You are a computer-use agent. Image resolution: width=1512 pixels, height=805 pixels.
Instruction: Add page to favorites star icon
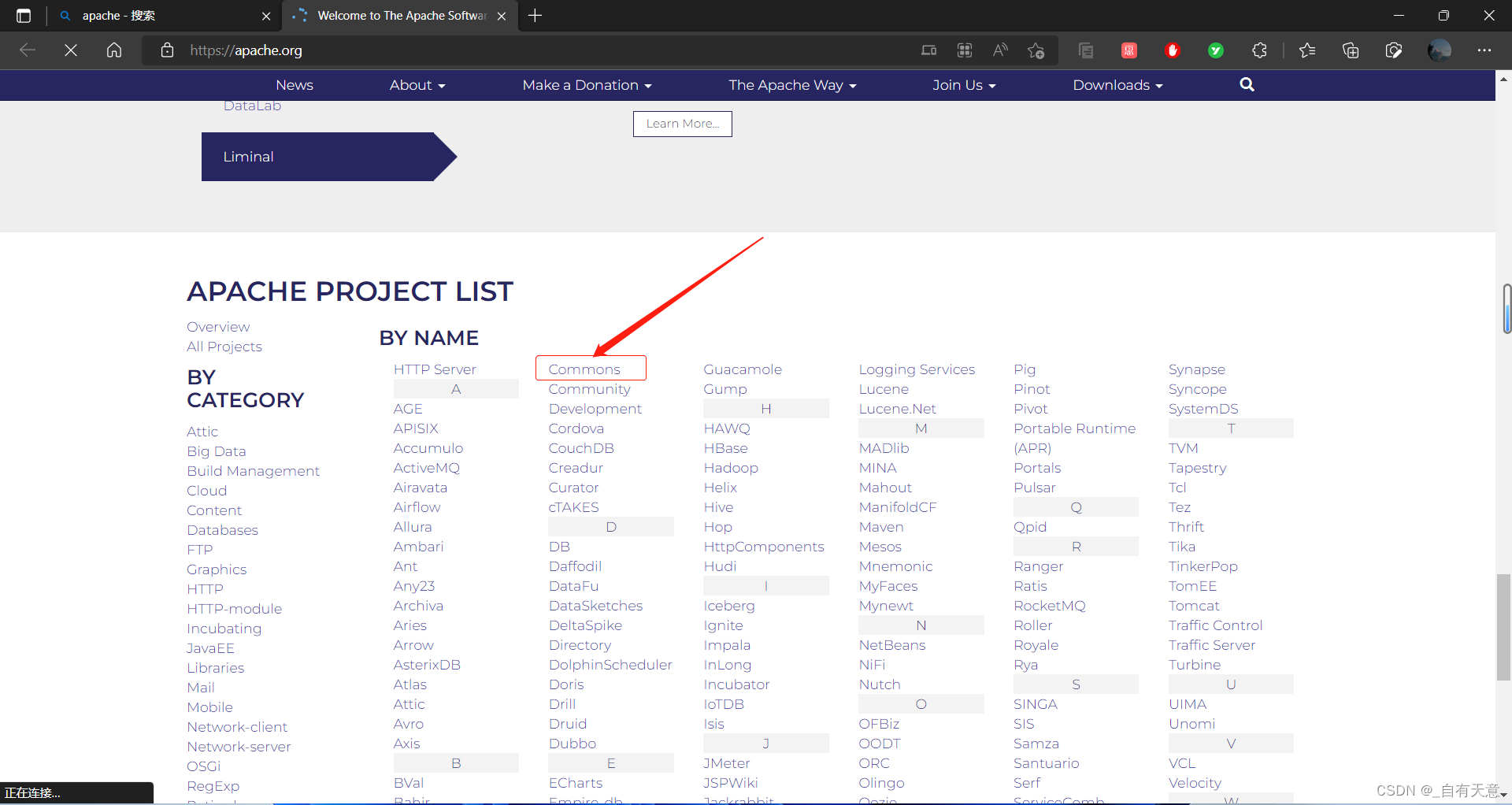1036,50
